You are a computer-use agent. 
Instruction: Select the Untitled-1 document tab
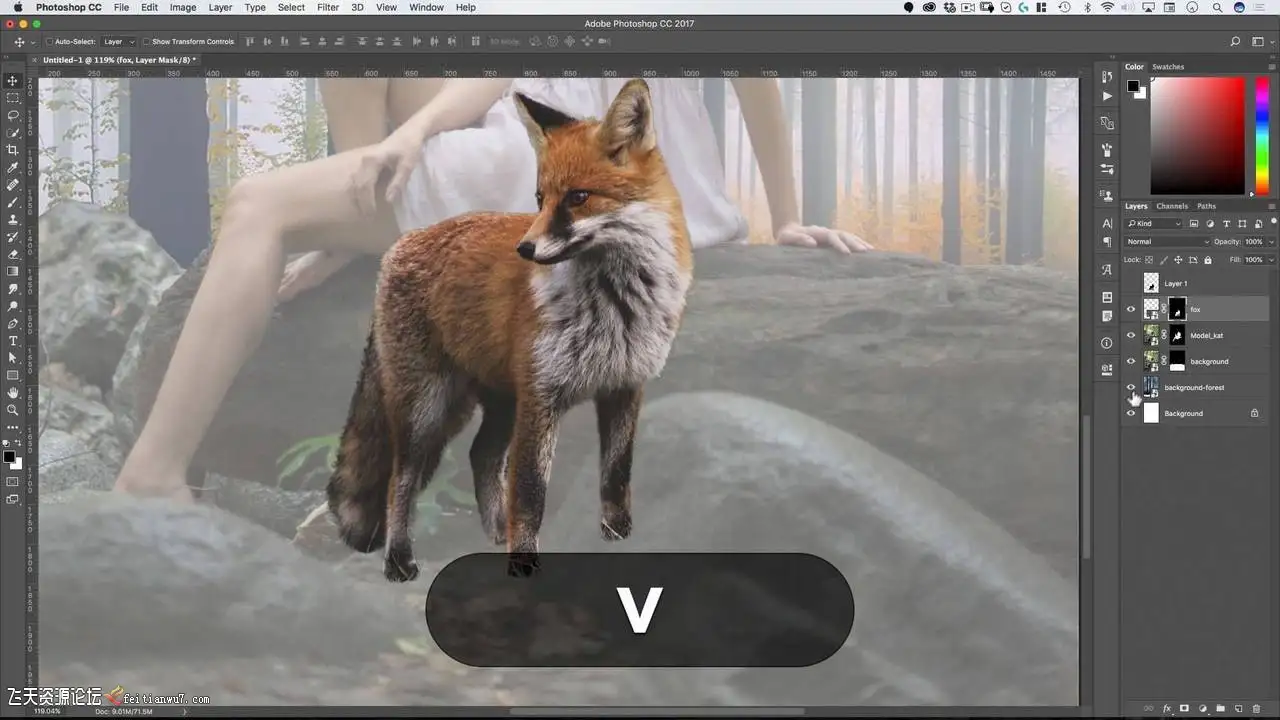click(x=118, y=60)
